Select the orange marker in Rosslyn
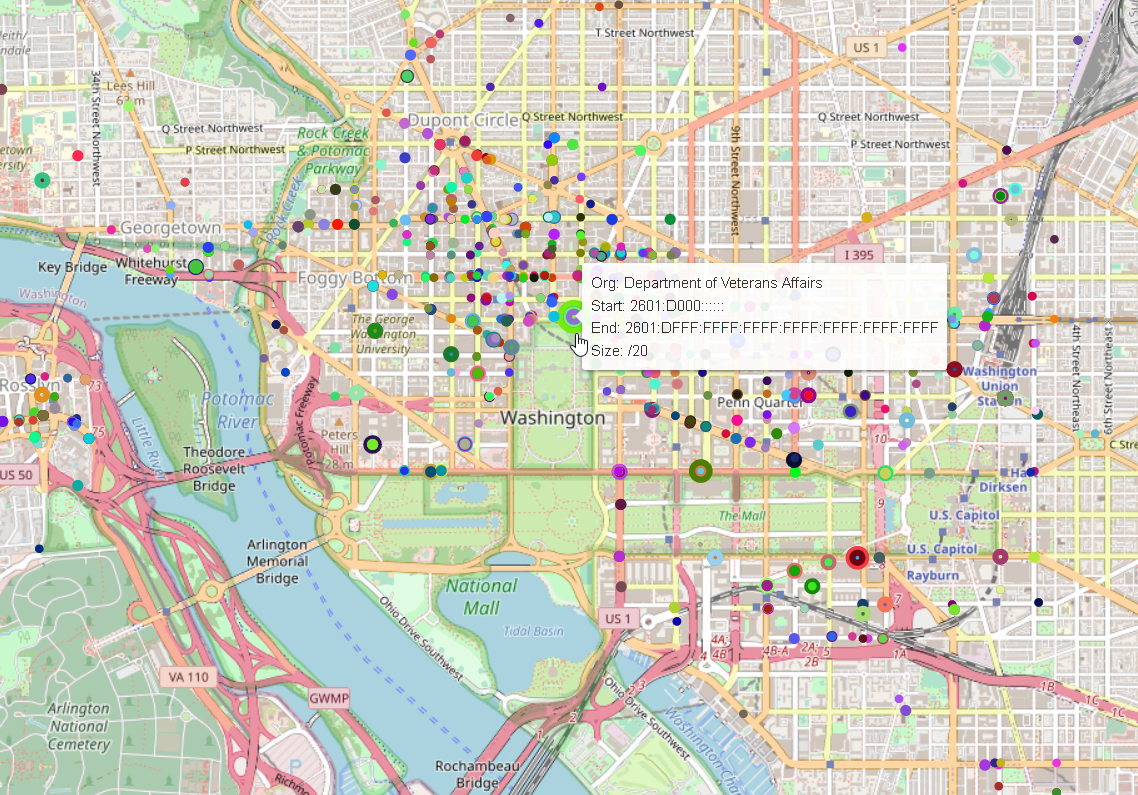1138x795 pixels. click(42, 395)
